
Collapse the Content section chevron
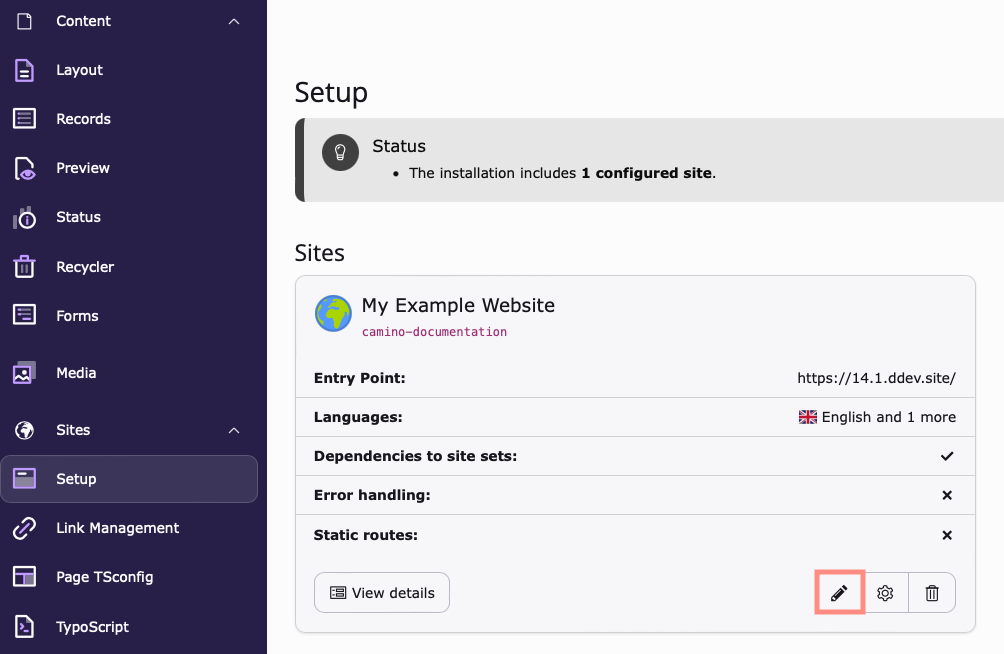[x=233, y=20]
